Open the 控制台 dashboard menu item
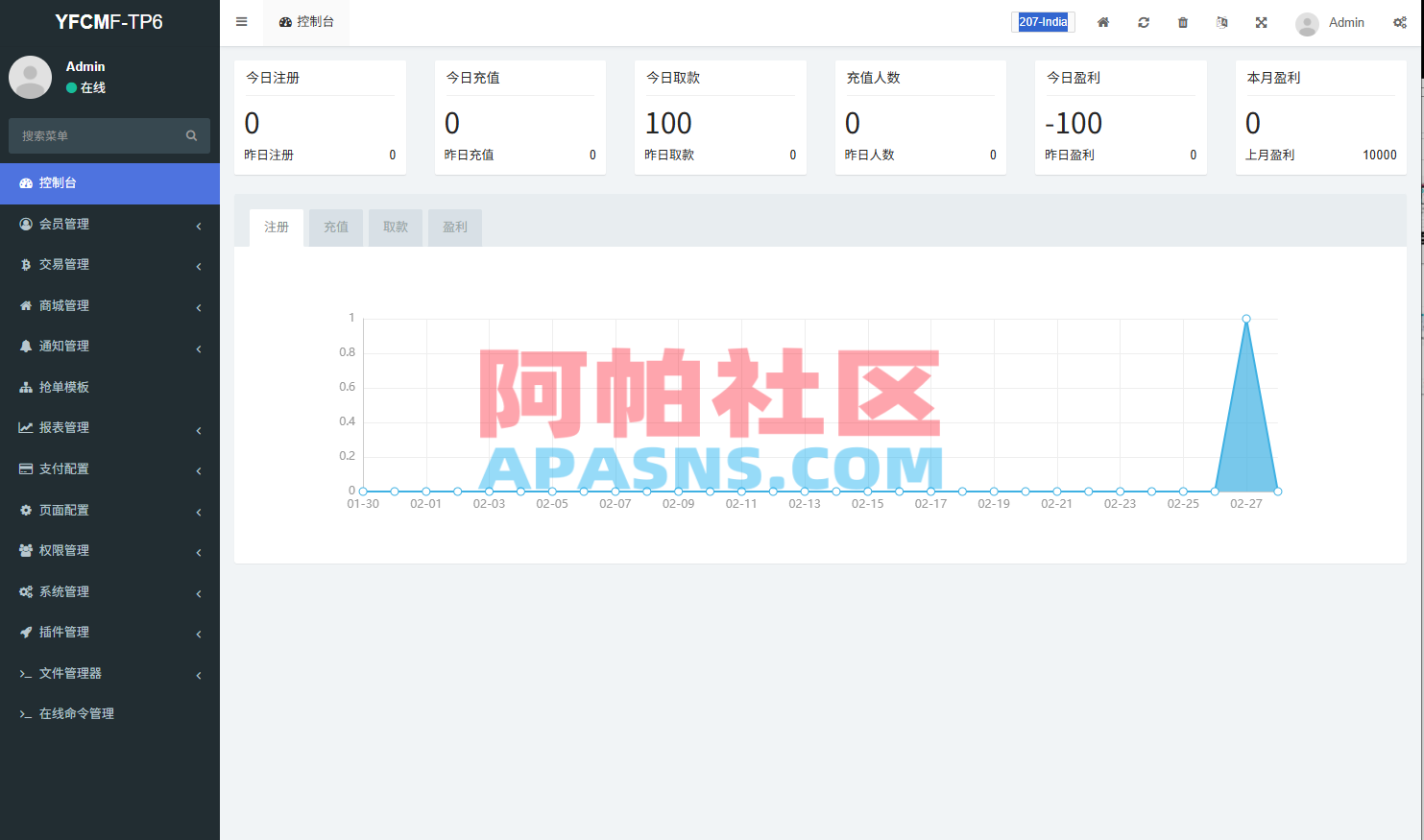Image resolution: width=1424 pixels, height=840 pixels. click(x=109, y=183)
